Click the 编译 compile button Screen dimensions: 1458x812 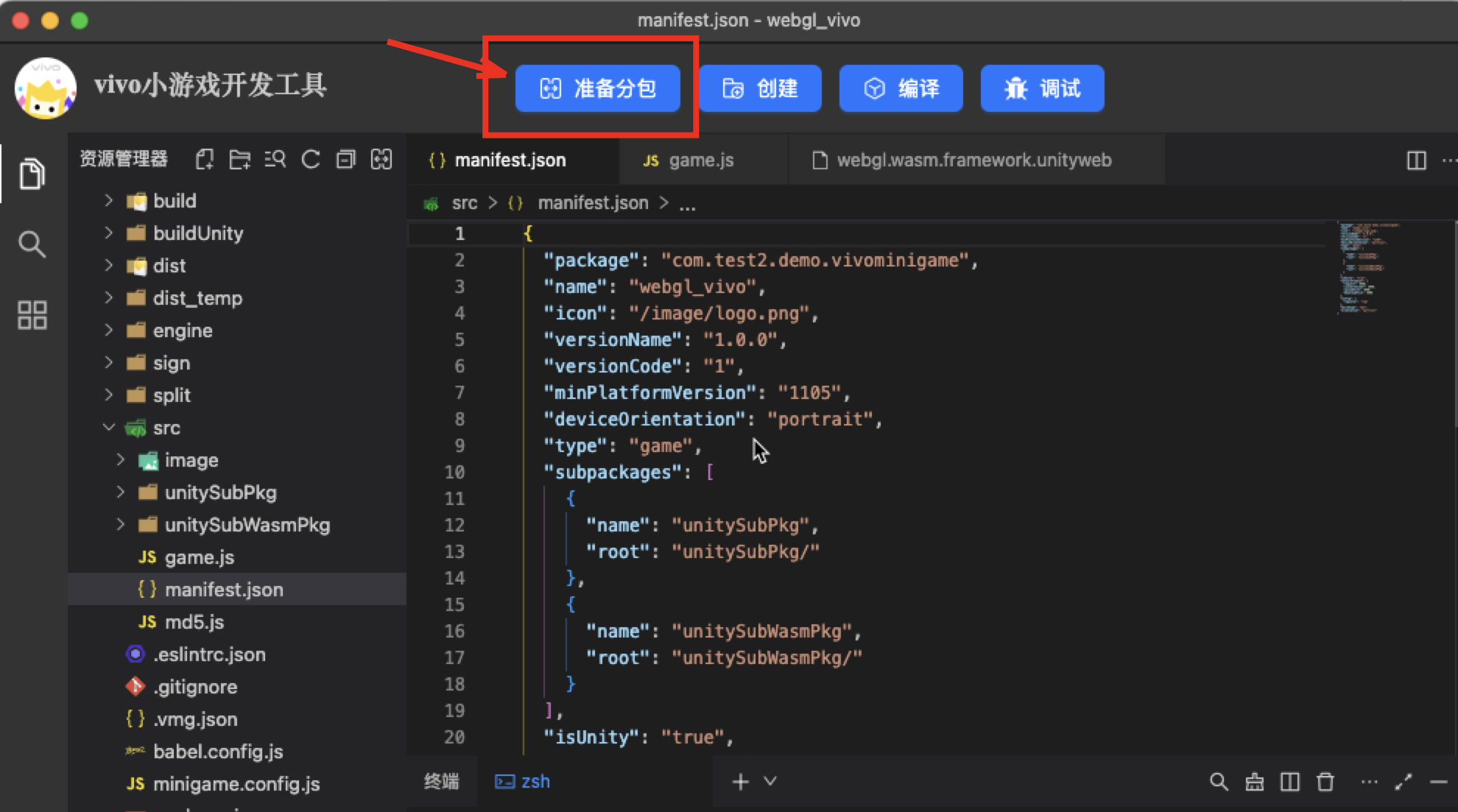[901, 88]
